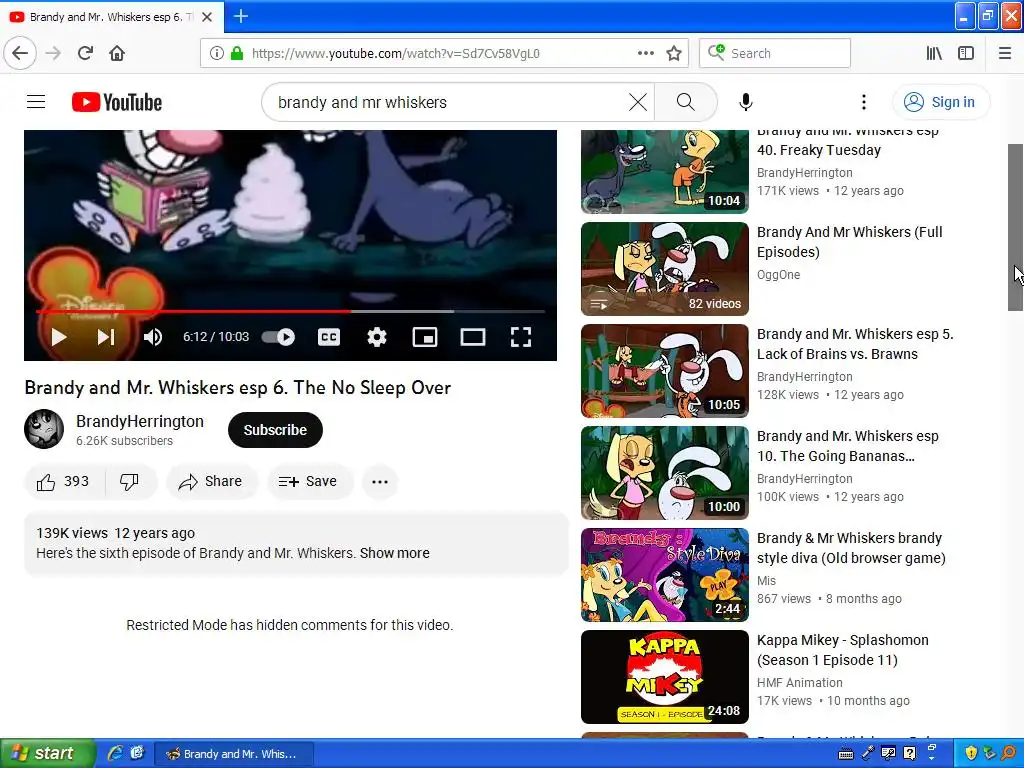
Task: Open the YouTube guide menu
Action: point(36,102)
